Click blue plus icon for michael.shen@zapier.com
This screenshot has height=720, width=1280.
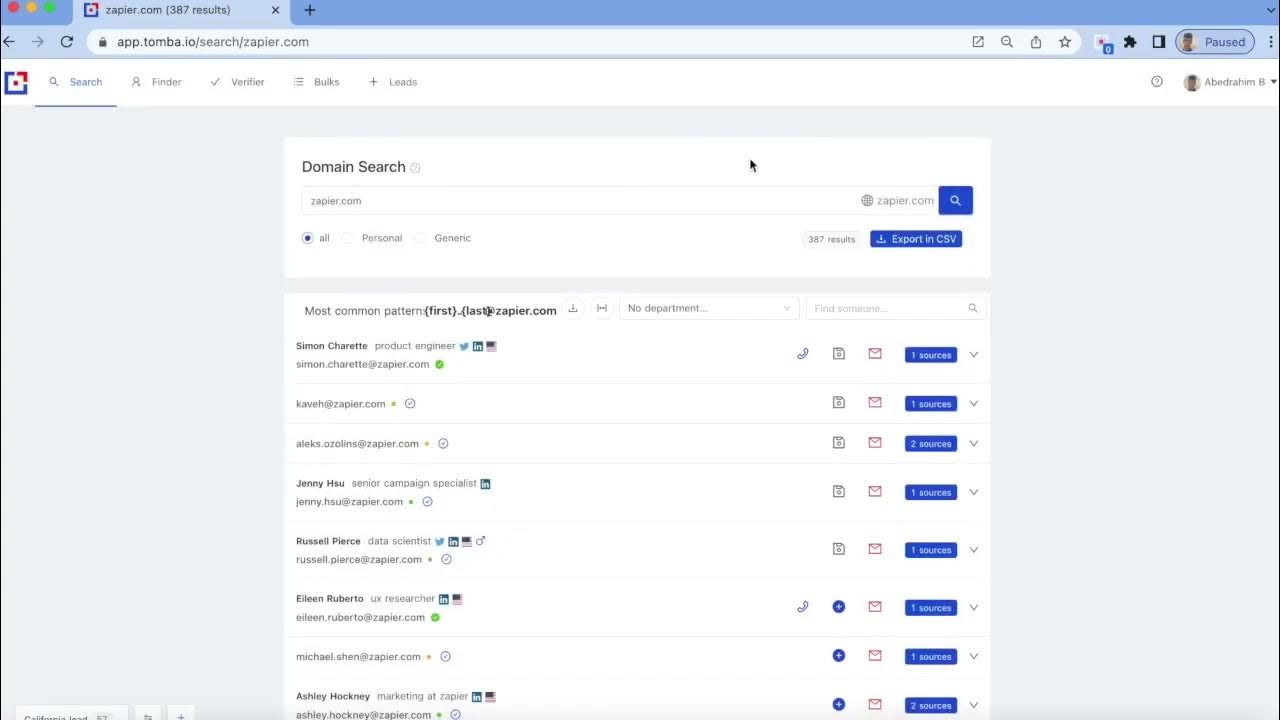(x=839, y=656)
